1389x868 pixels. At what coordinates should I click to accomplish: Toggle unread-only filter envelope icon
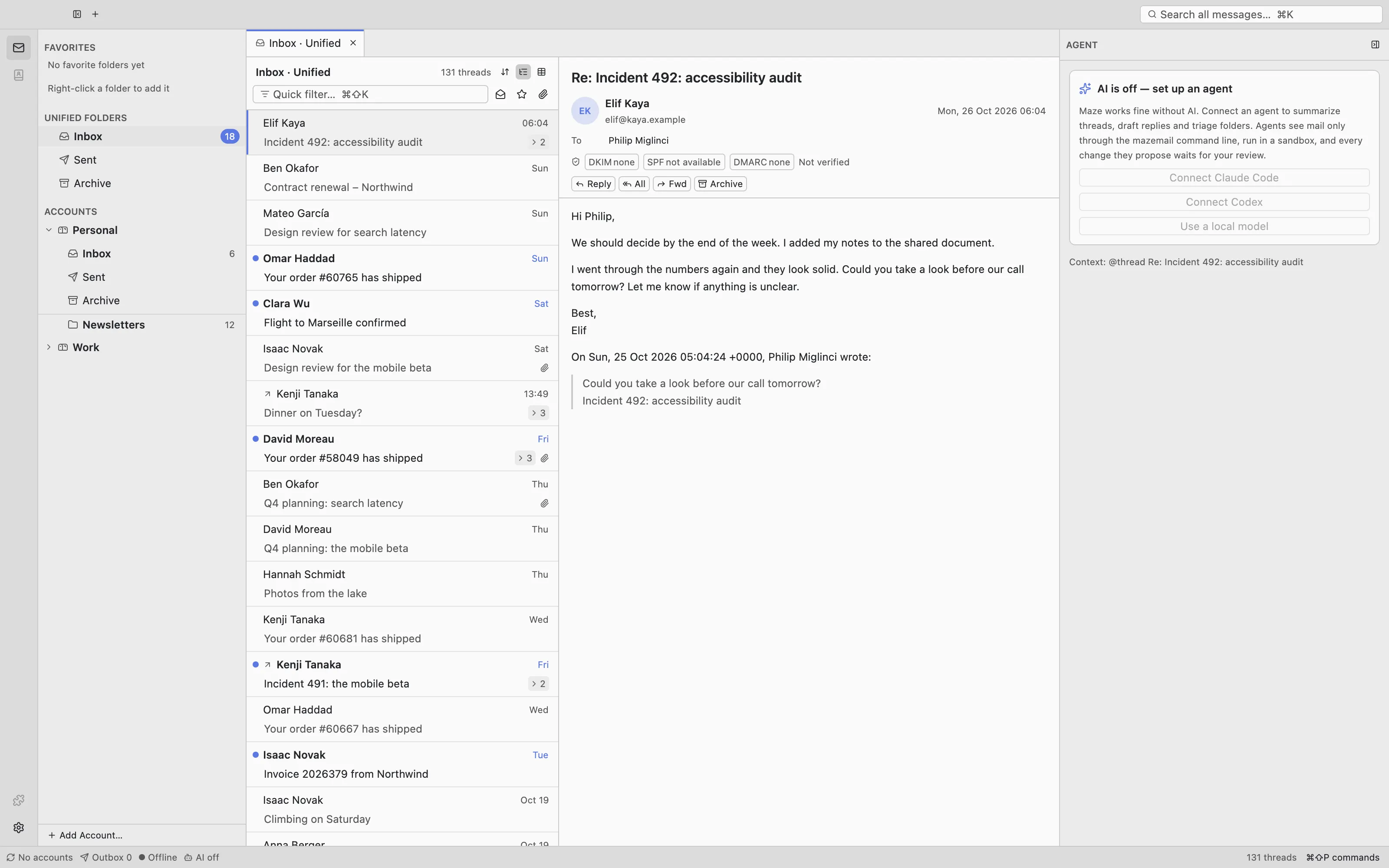tap(500, 94)
